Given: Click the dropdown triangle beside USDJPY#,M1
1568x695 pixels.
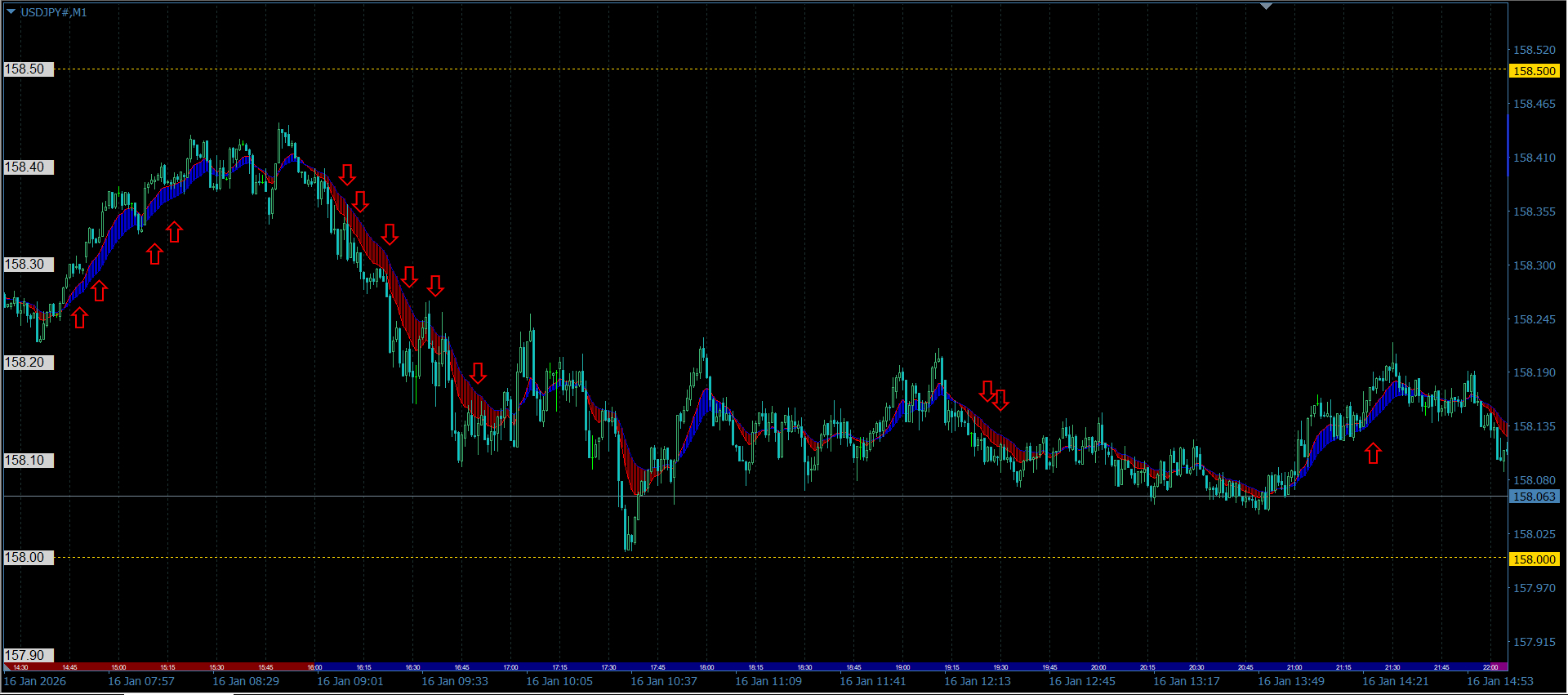Looking at the screenshot, I should tap(11, 11).
